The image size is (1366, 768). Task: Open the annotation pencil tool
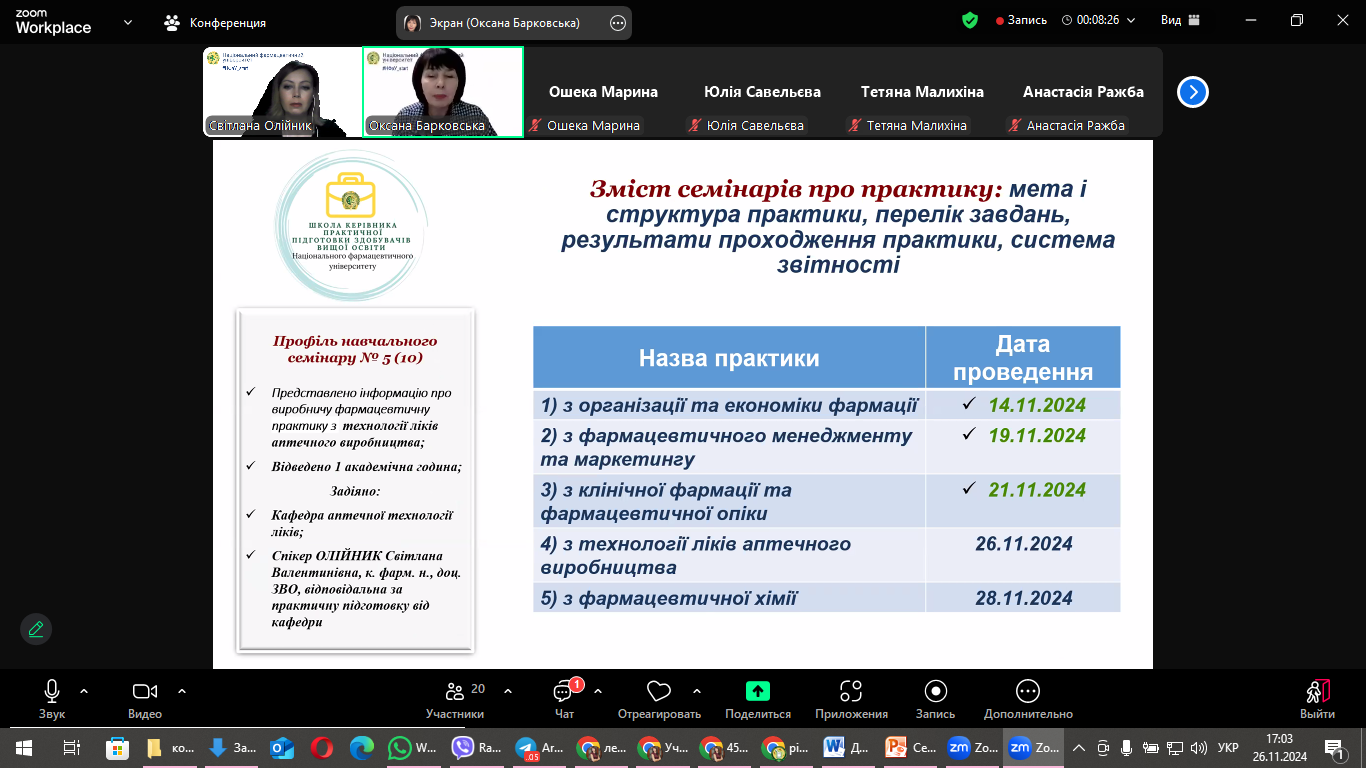click(36, 629)
